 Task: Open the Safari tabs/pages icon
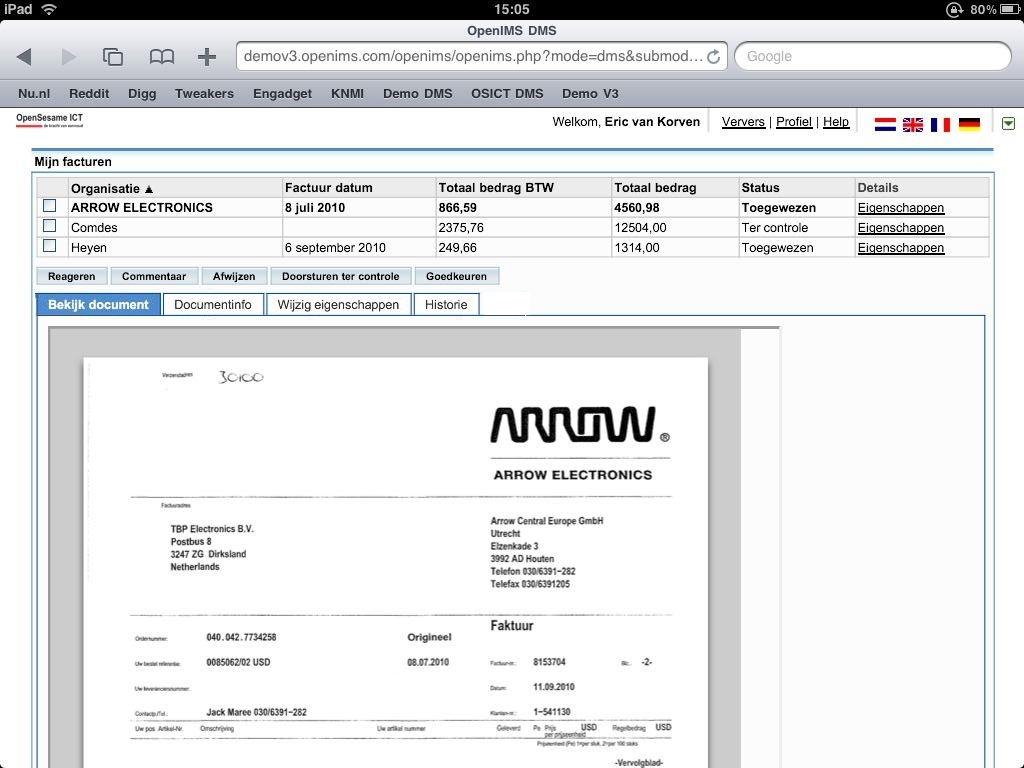113,57
